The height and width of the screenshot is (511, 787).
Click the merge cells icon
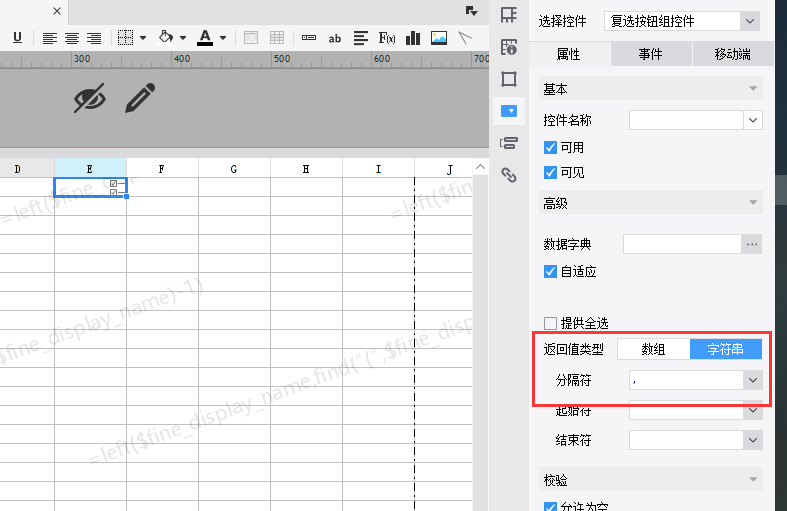[x=250, y=38]
